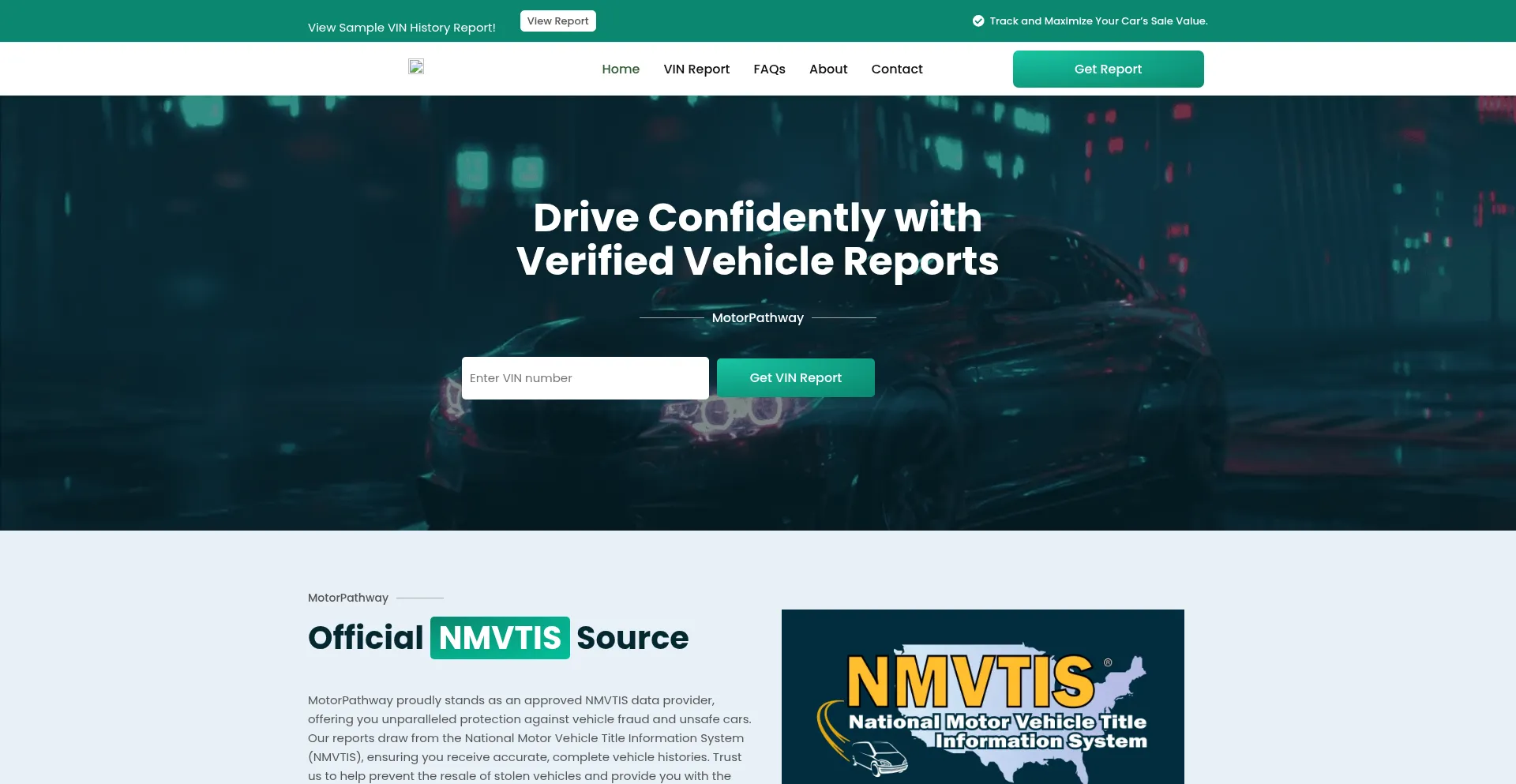Open the Home menu item

tap(621, 69)
